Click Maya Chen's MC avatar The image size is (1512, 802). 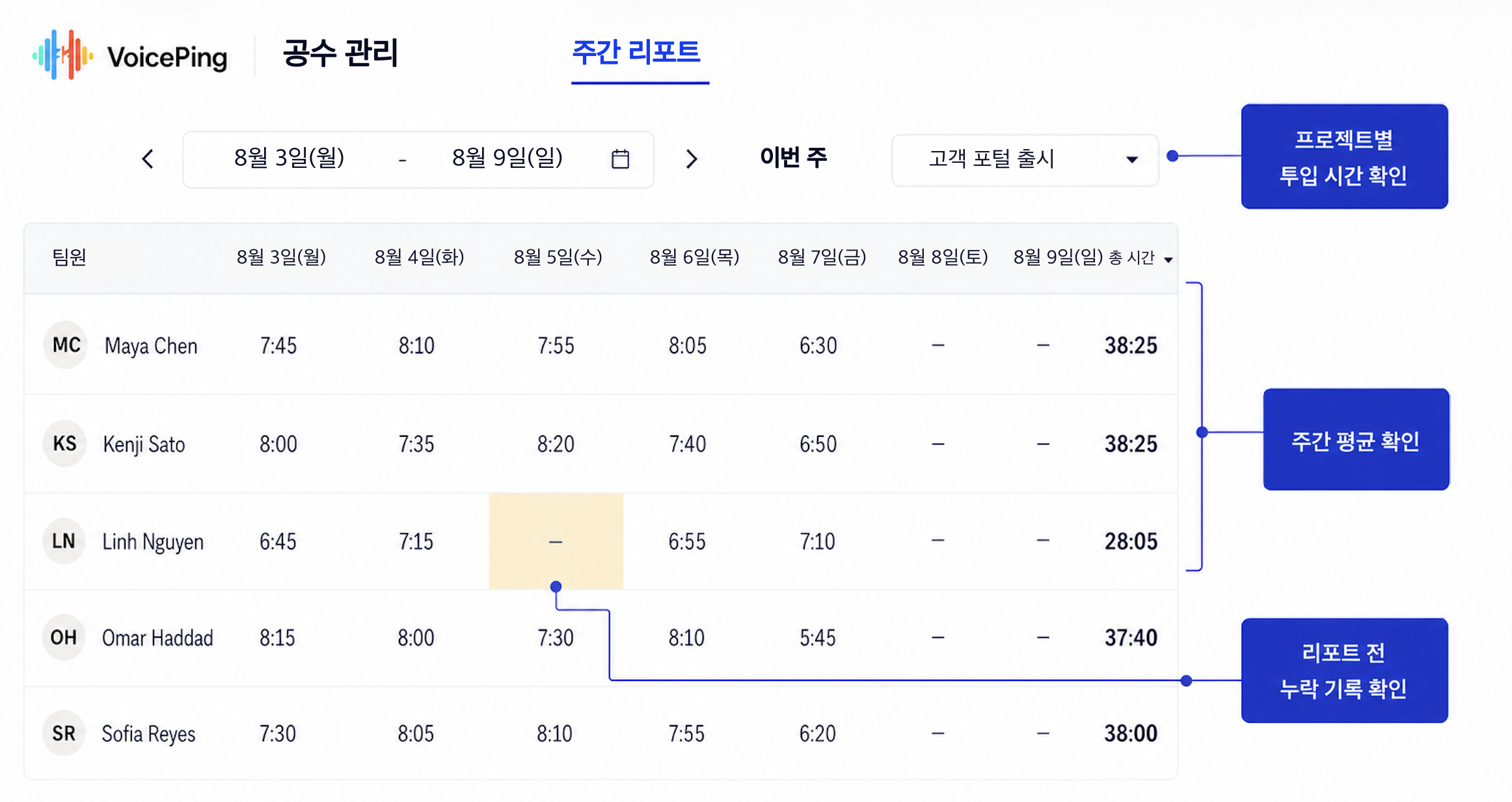[x=66, y=344]
